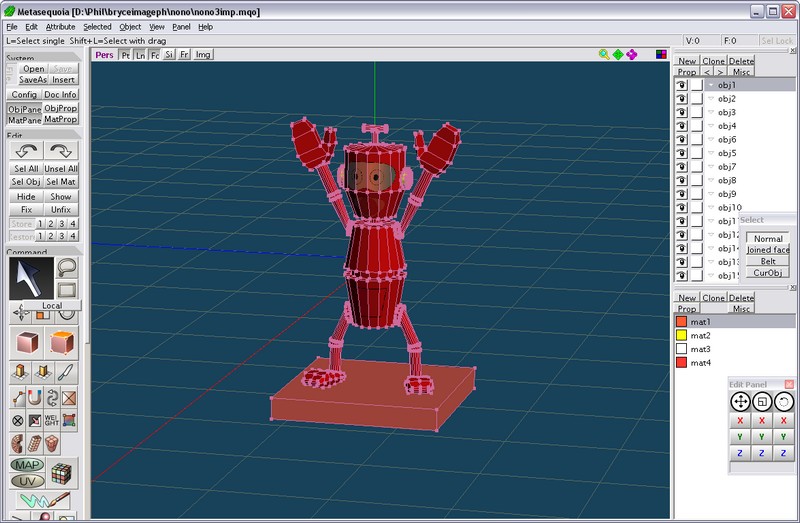This screenshot has height=523, width=800.
Task: Click the yellow magnifier zoom icon
Action: coord(604,55)
